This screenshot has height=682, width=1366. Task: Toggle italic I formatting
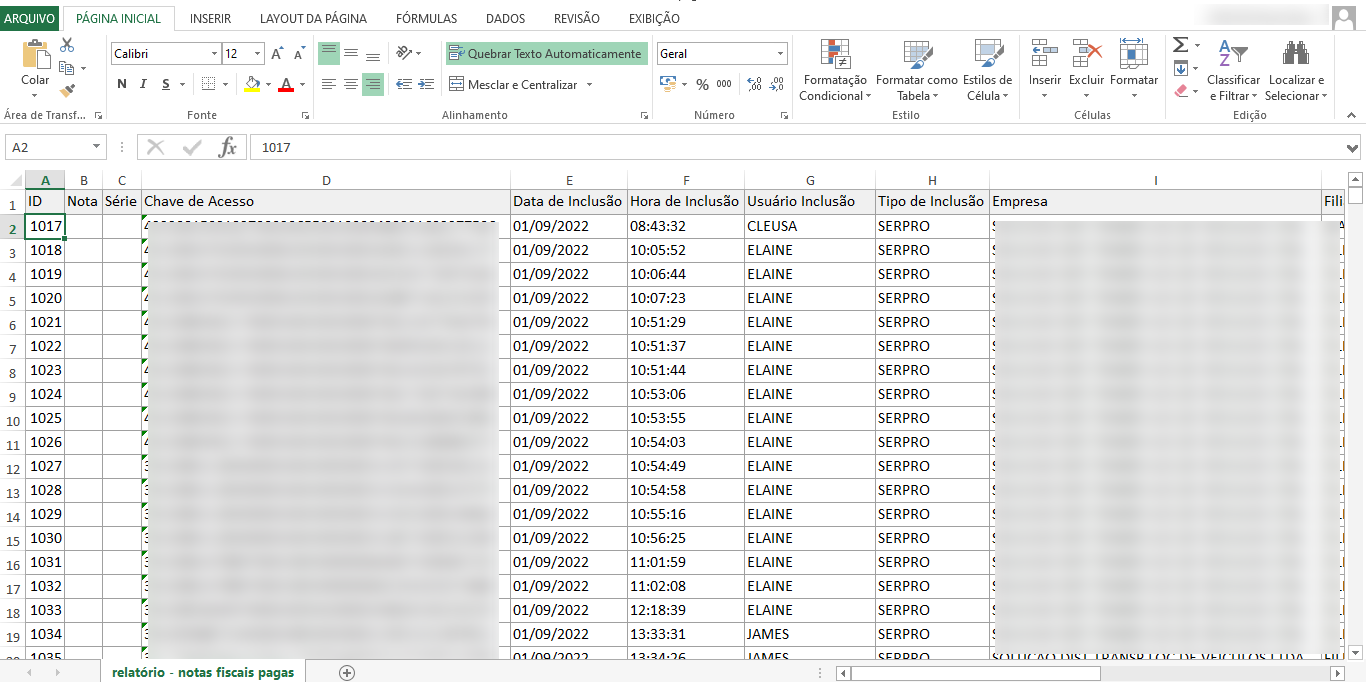tap(143, 84)
